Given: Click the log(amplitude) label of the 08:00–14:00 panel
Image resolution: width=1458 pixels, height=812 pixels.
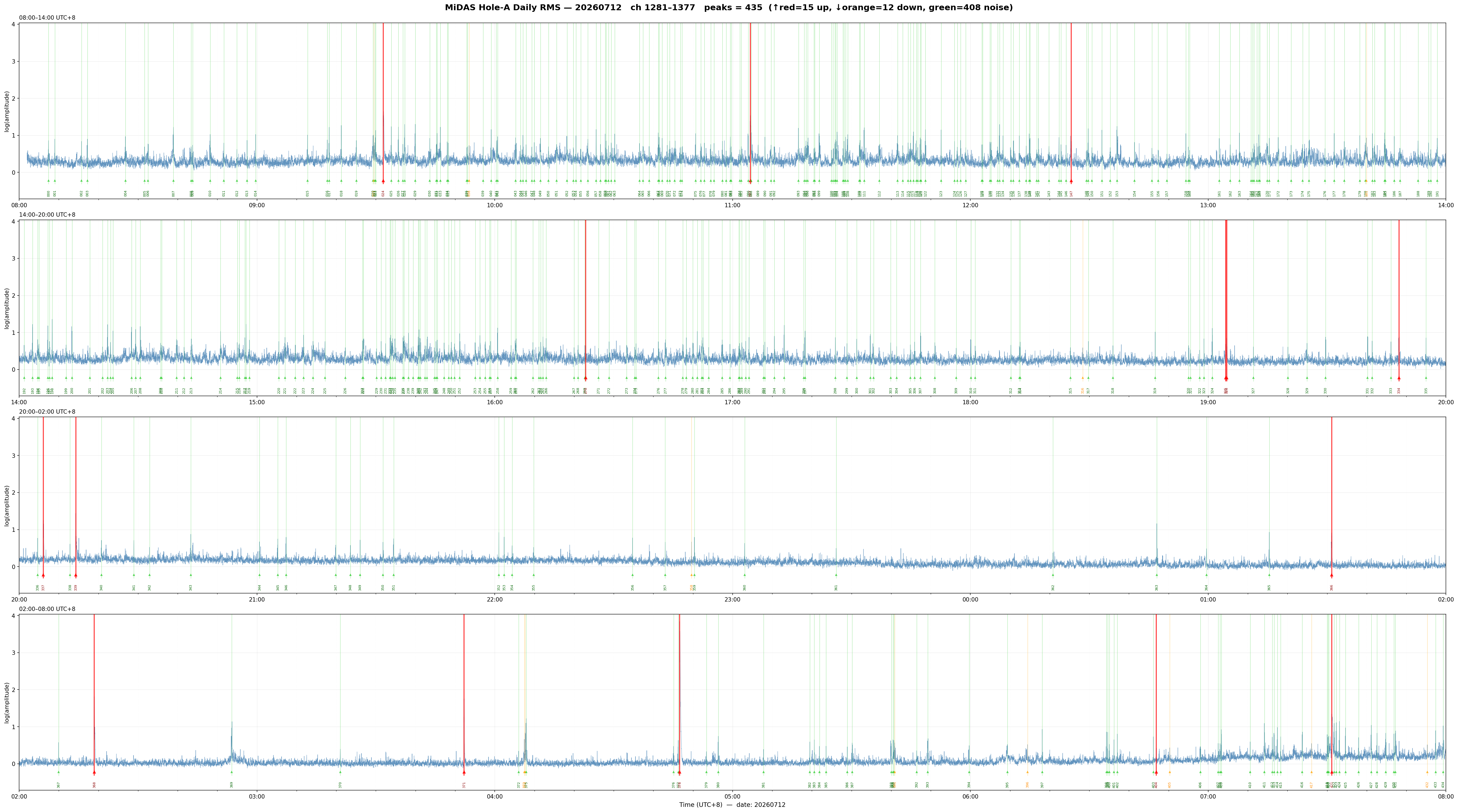Looking at the screenshot, I should [x=7, y=111].
